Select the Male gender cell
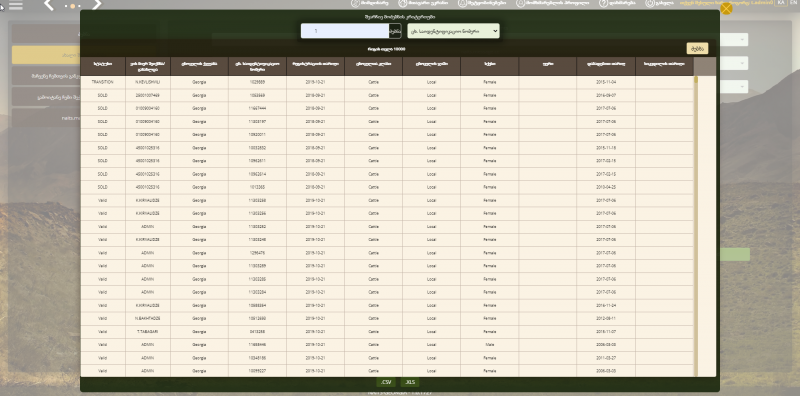The height and width of the screenshot is (396, 800). (490, 345)
